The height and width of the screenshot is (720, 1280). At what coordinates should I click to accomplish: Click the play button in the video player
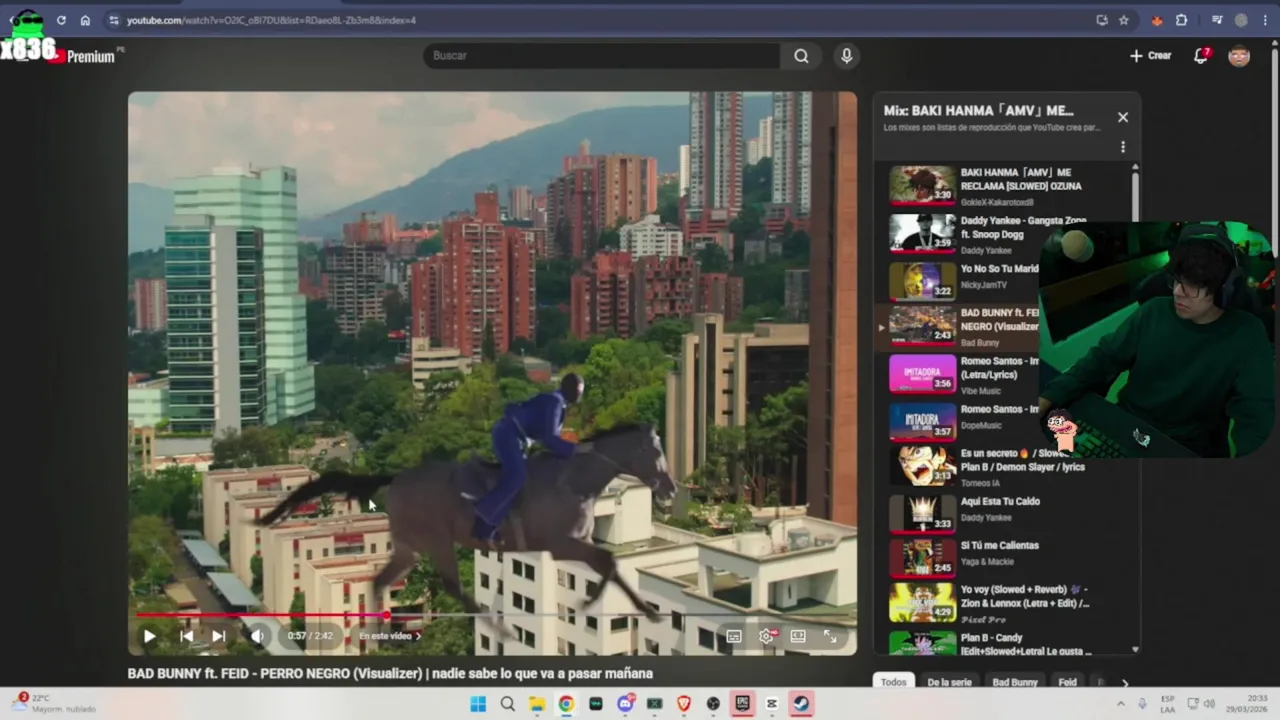(x=149, y=636)
